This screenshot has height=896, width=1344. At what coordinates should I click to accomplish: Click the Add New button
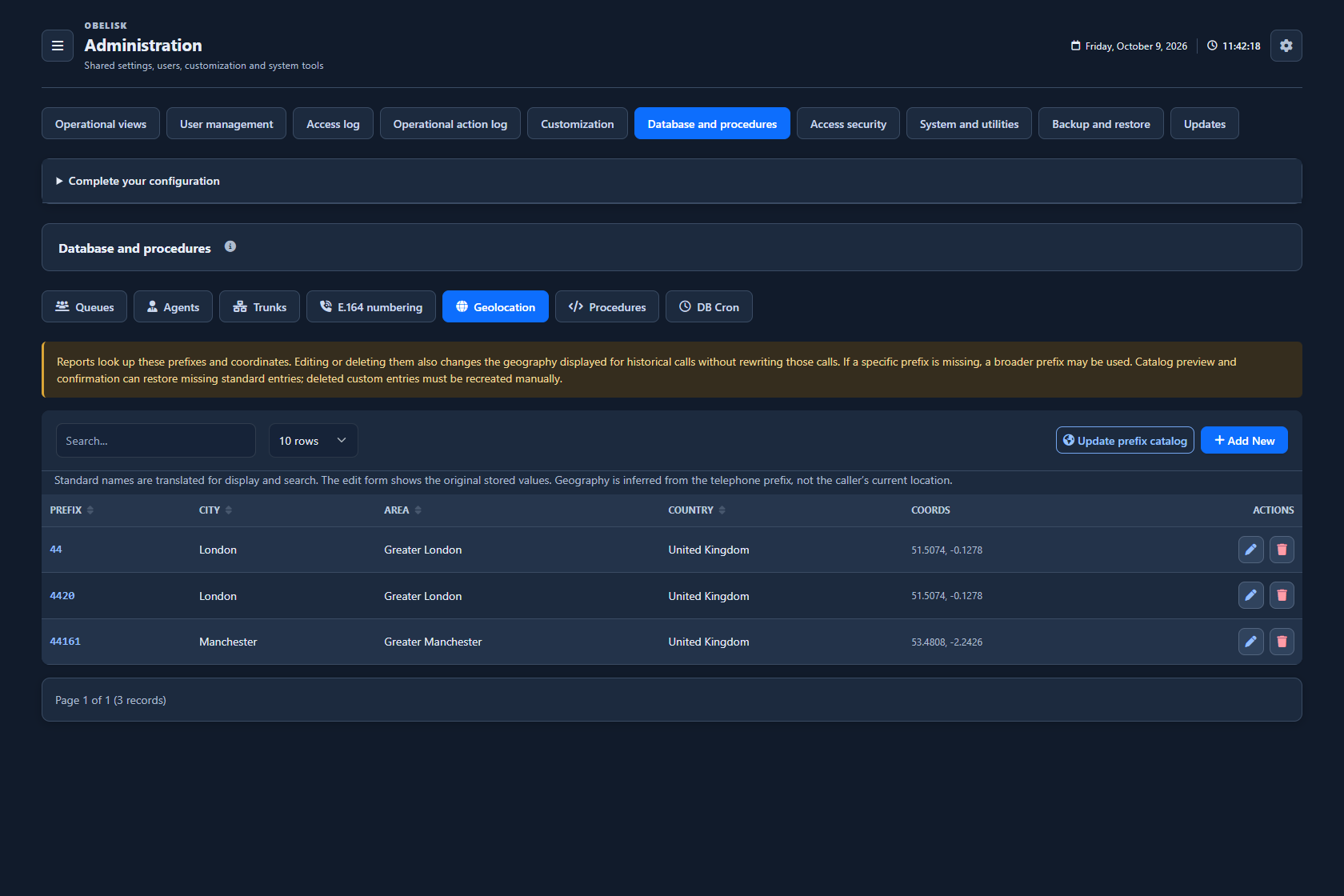point(1244,440)
